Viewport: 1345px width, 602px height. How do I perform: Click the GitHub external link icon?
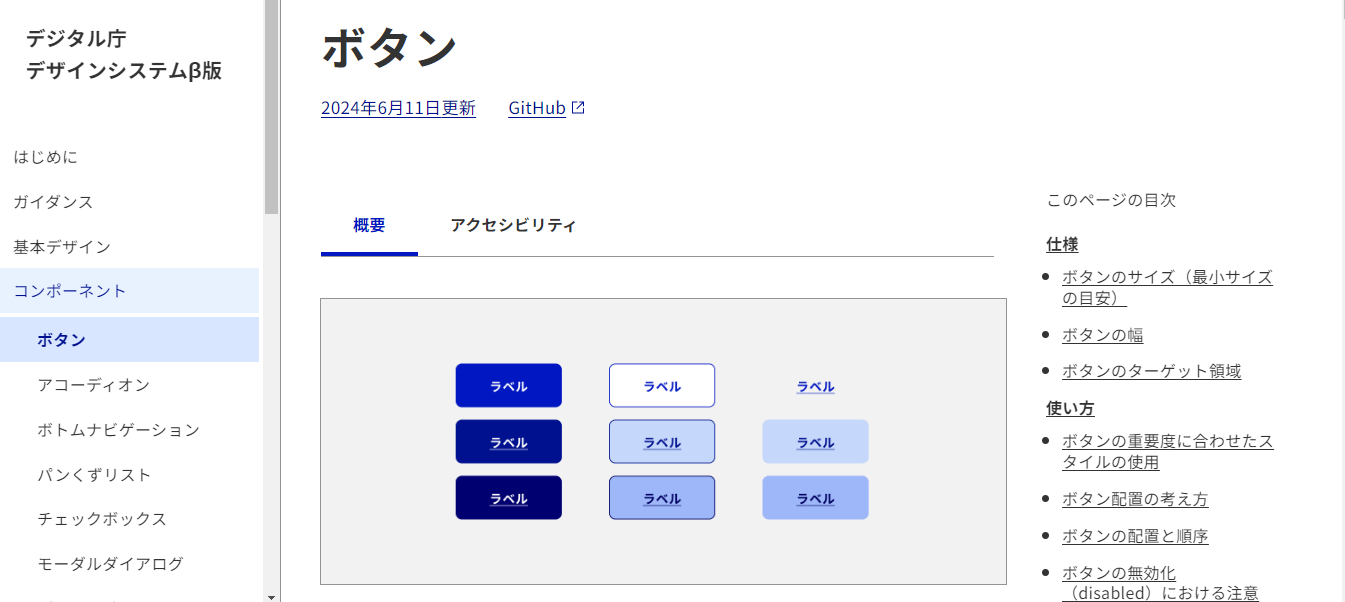(x=578, y=108)
